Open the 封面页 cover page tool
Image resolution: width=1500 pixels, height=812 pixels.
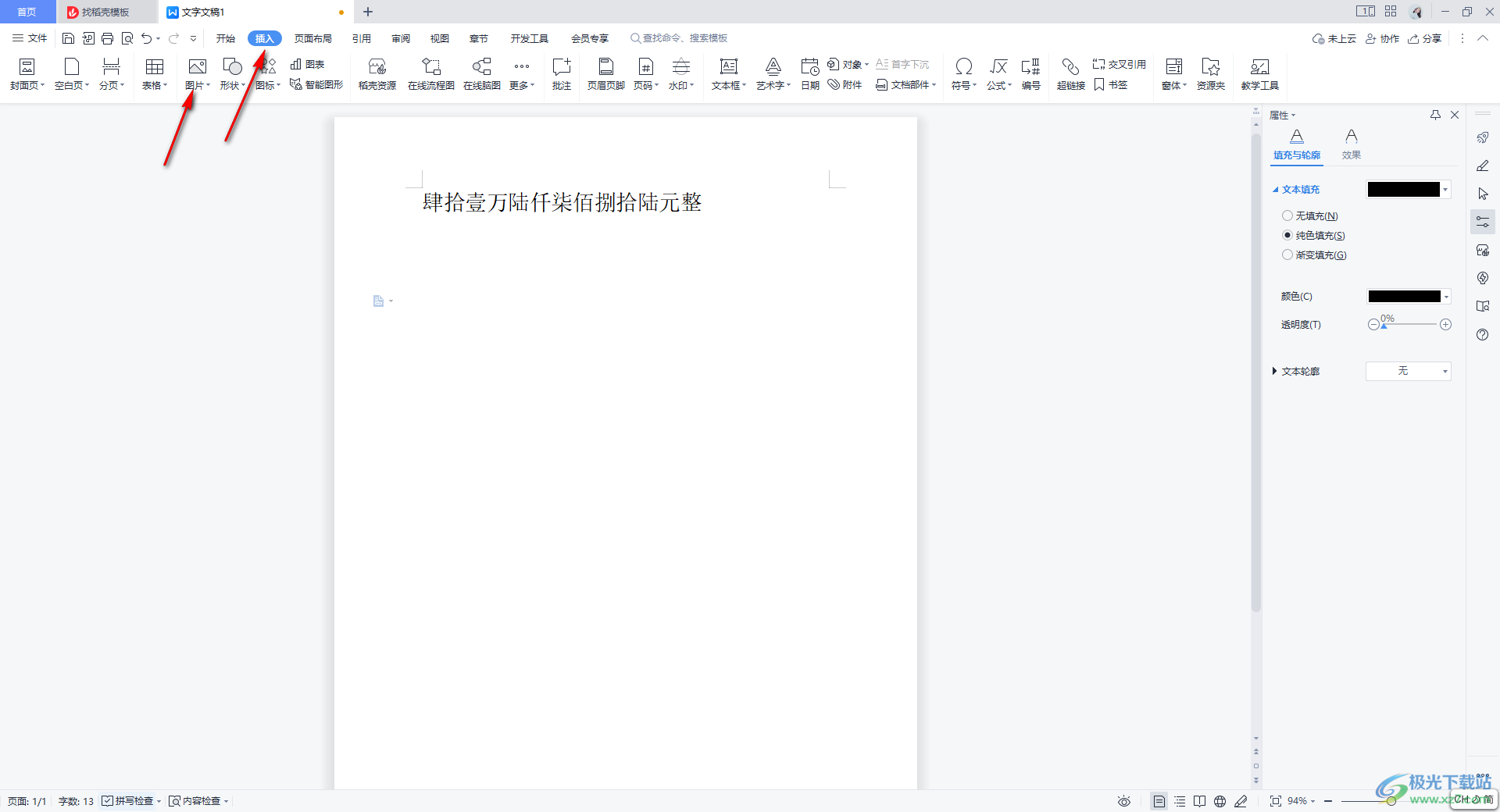click(x=27, y=74)
